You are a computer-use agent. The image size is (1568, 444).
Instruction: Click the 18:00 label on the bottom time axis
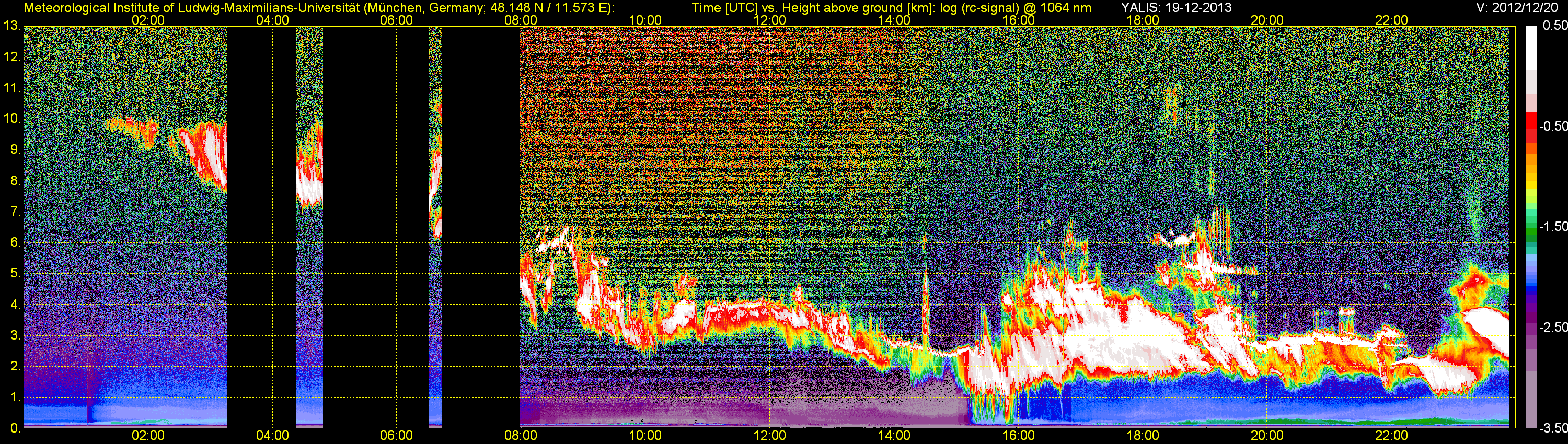[1143, 436]
